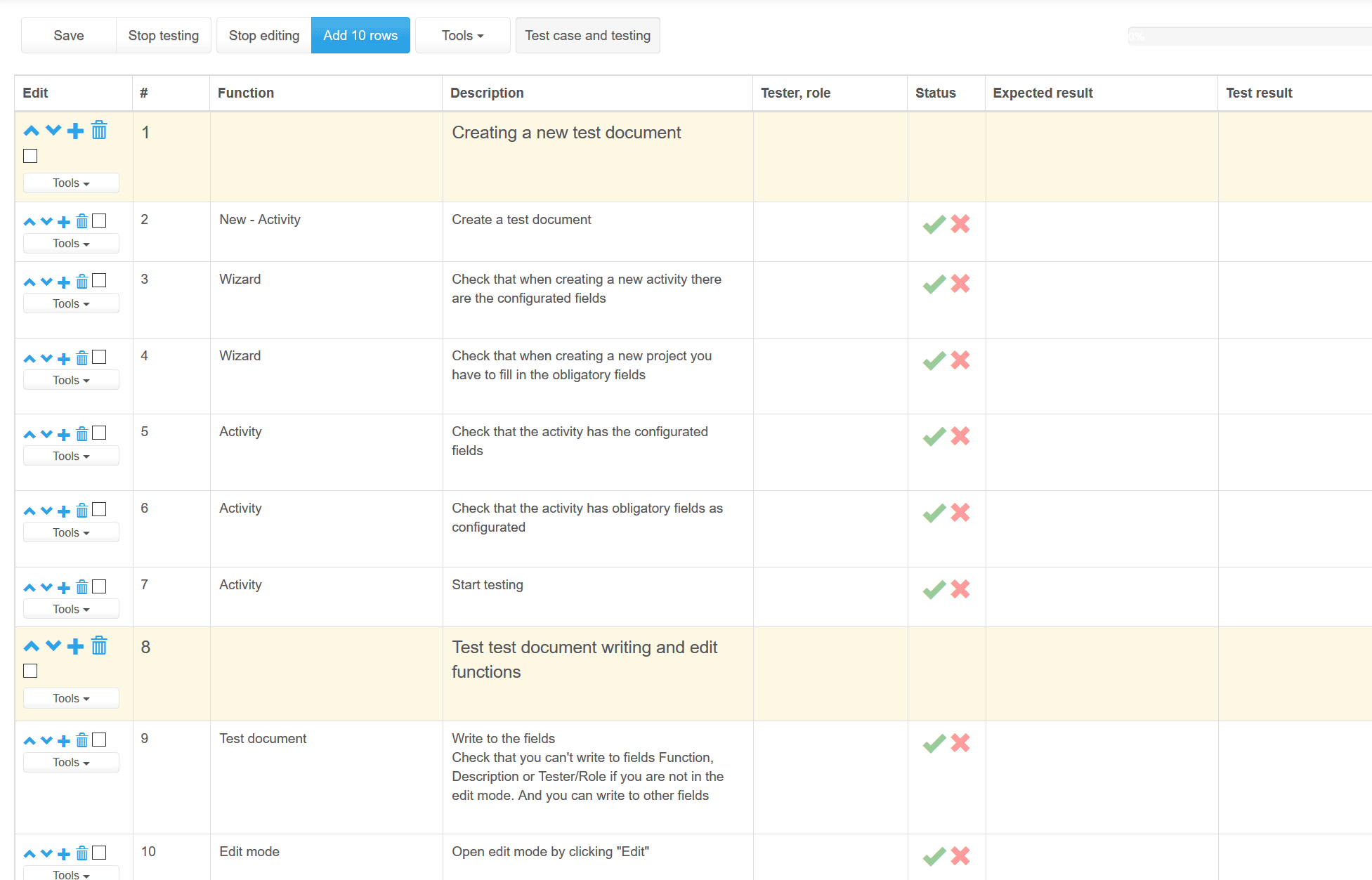Tick the checkbox for row 3
1372x880 pixels.
click(100, 280)
